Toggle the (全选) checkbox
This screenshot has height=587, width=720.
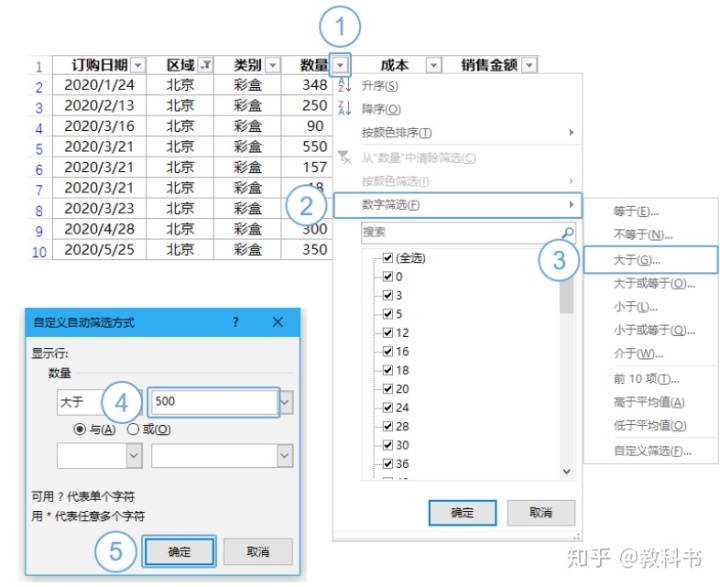point(388,258)
